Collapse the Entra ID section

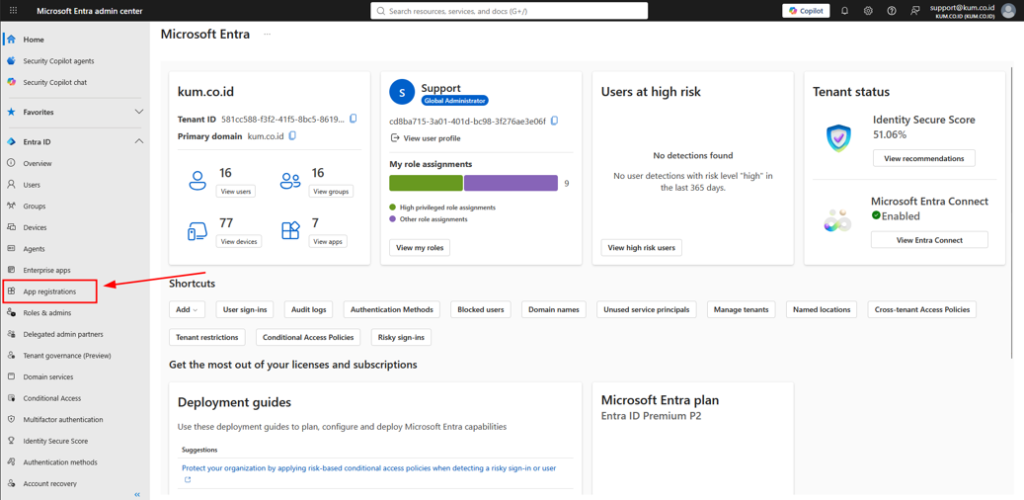[138, 141]
